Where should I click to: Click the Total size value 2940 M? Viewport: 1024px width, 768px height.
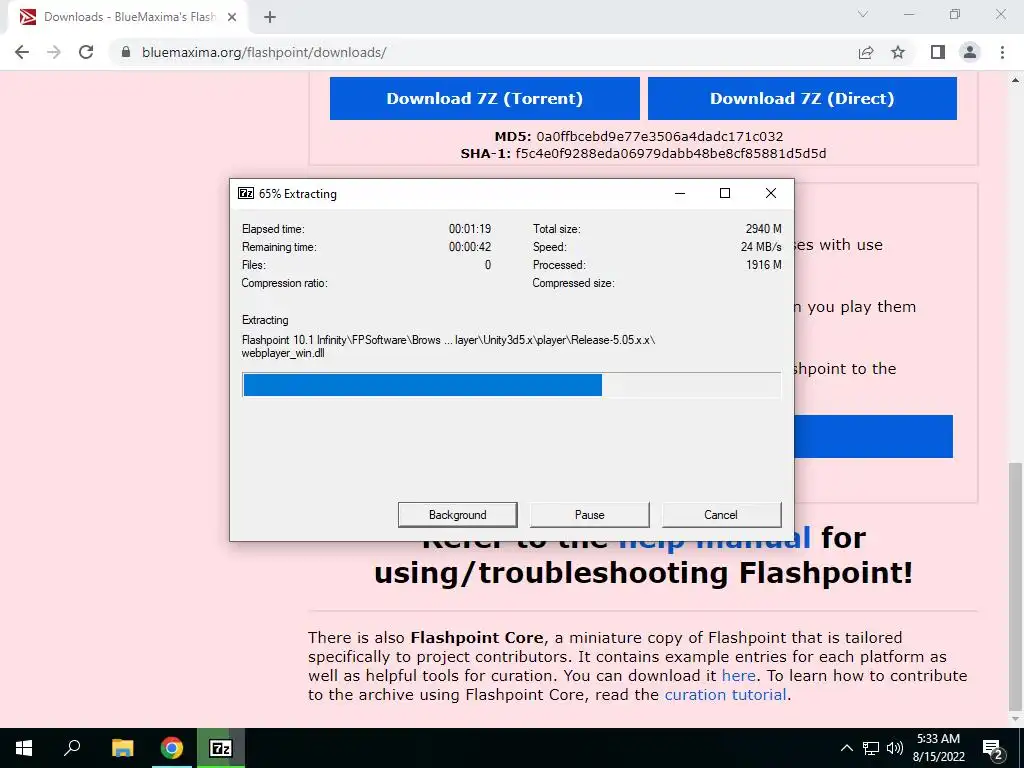pyautogui.click(x=763, y=229)
